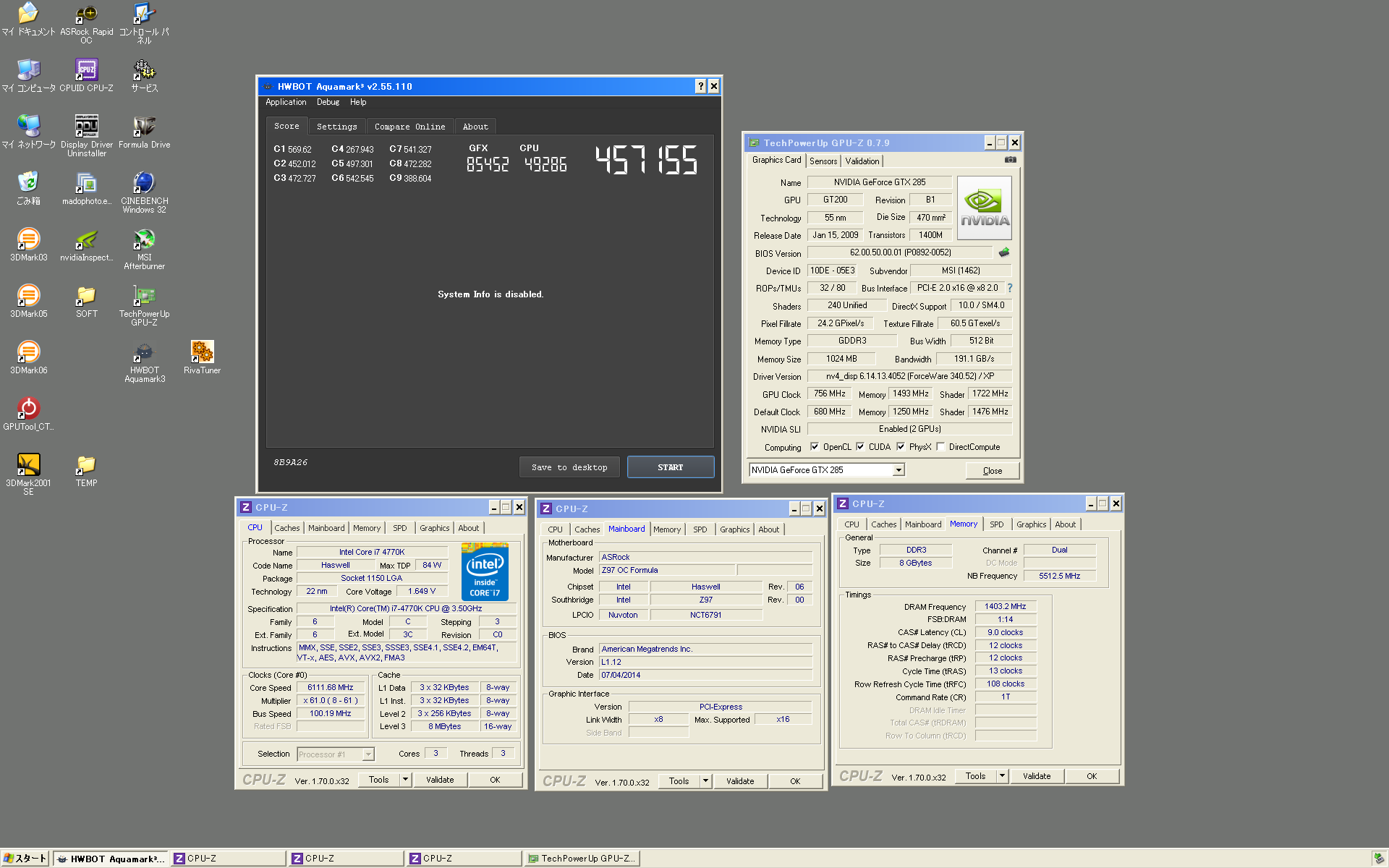Launch Display Driver Uninstaller shortcut
The width and height of the screenshot is (1389, 868).
86,135
